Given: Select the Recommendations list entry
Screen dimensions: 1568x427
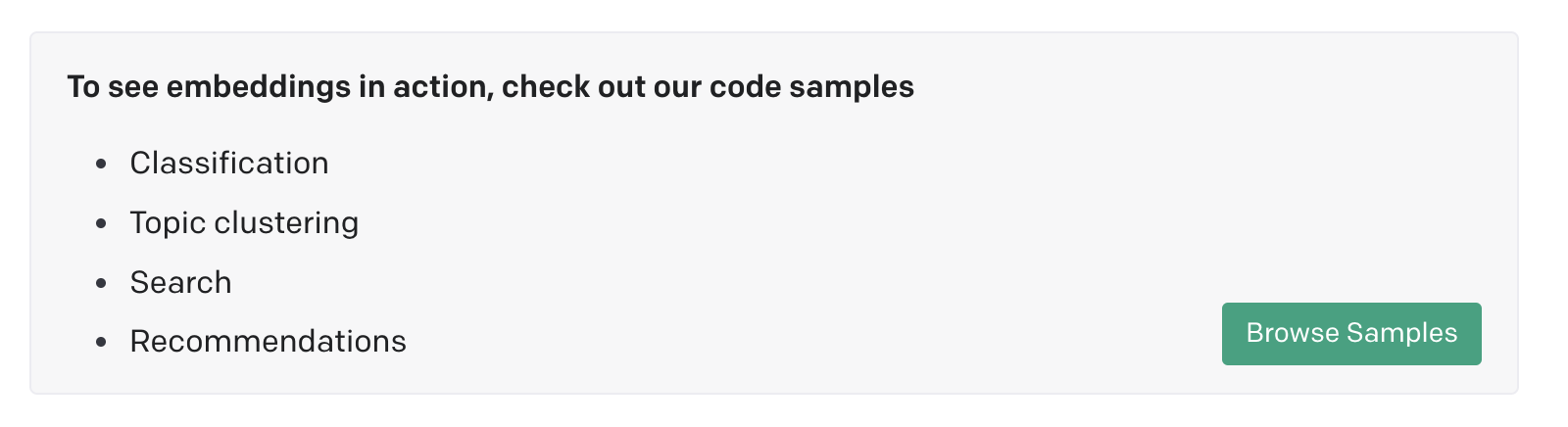Looking at the screenshot, I should (269, 341).
